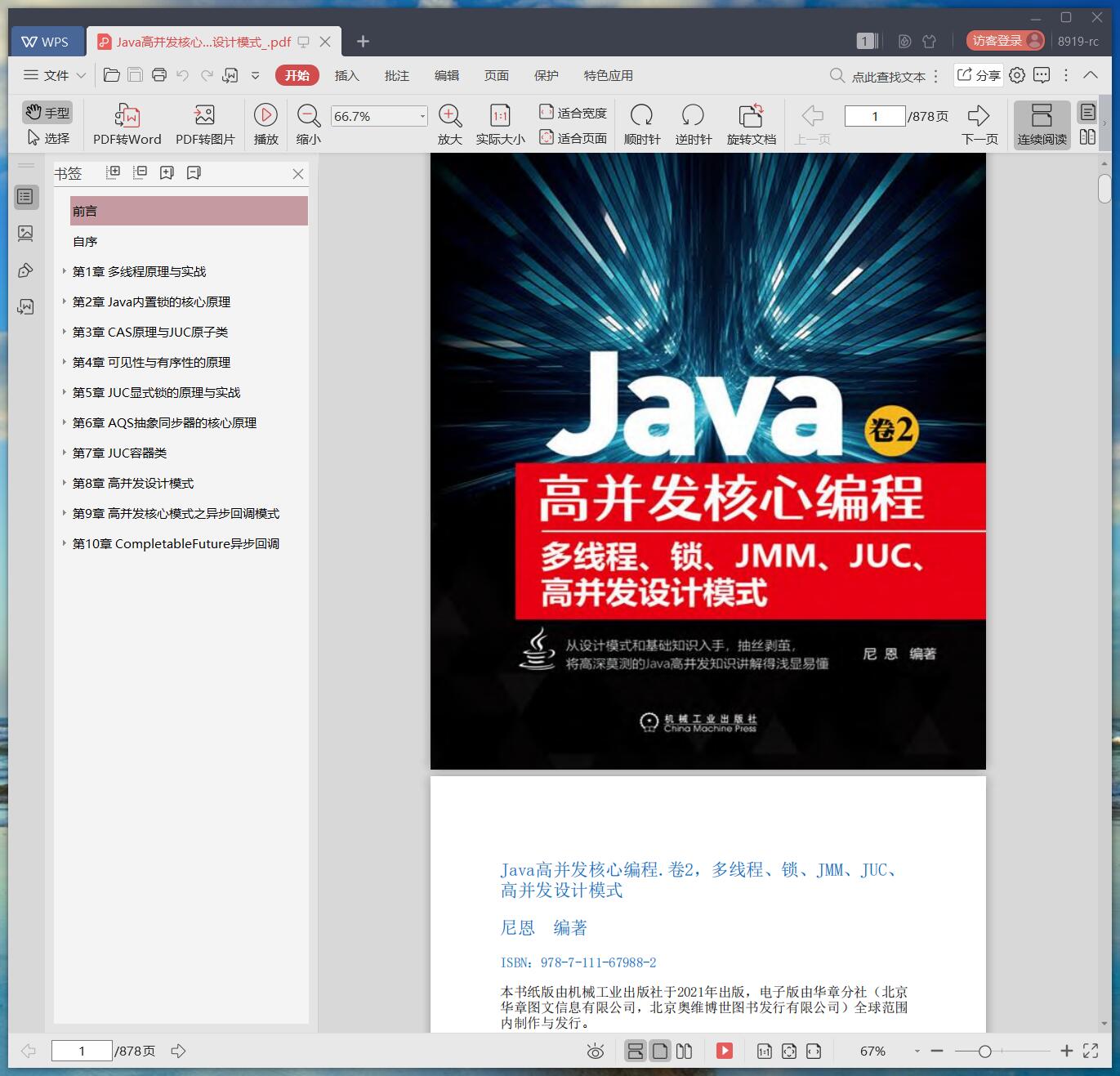Enter fullscreen mode
Screen dimensions: 1120x1076
[x=1091, y=1051]
